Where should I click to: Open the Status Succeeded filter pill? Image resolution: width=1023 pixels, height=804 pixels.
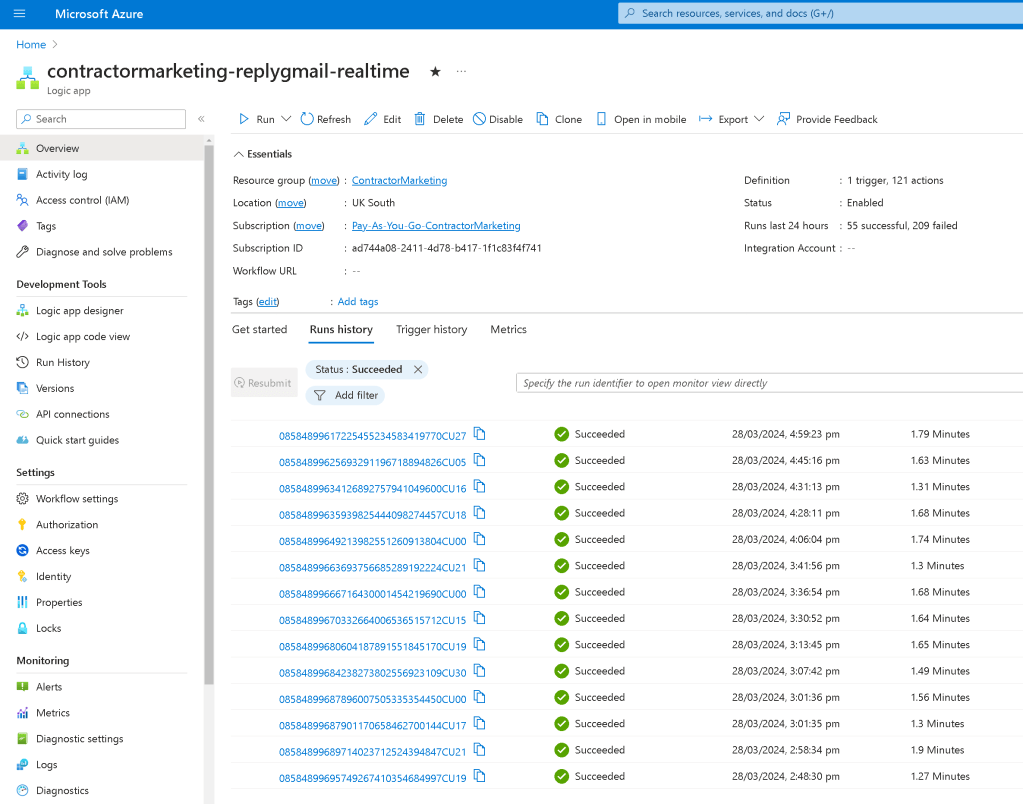pyautogui.click(x=358, y=369)
